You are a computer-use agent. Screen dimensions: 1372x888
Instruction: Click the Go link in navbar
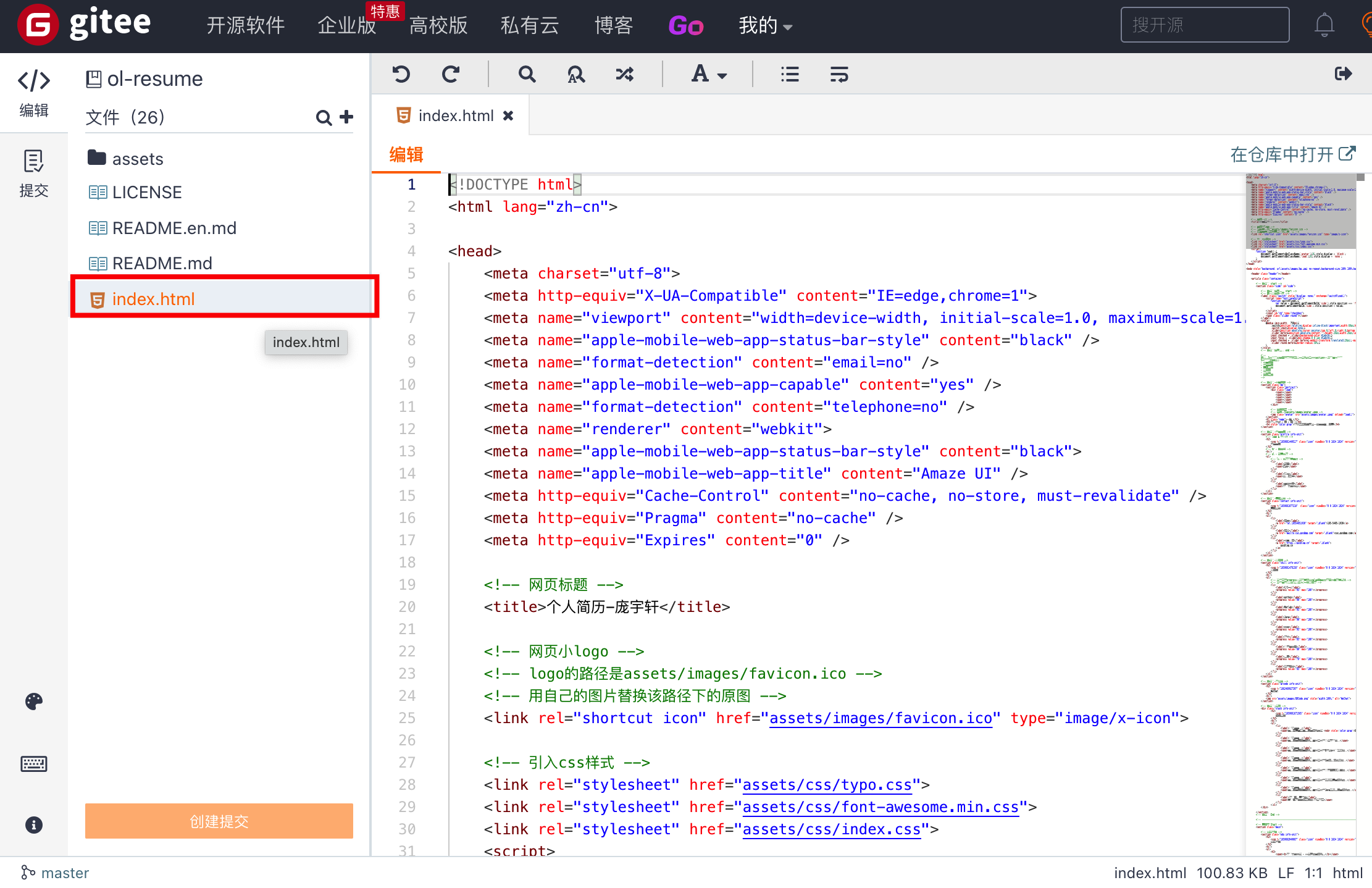686,25
